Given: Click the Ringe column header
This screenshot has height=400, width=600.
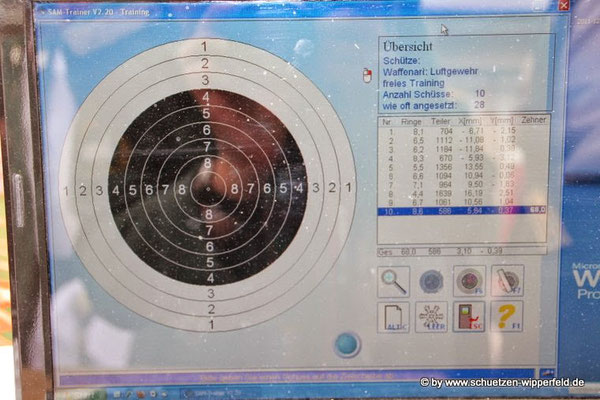Looking at the screenshot, I should coord(411,122).
